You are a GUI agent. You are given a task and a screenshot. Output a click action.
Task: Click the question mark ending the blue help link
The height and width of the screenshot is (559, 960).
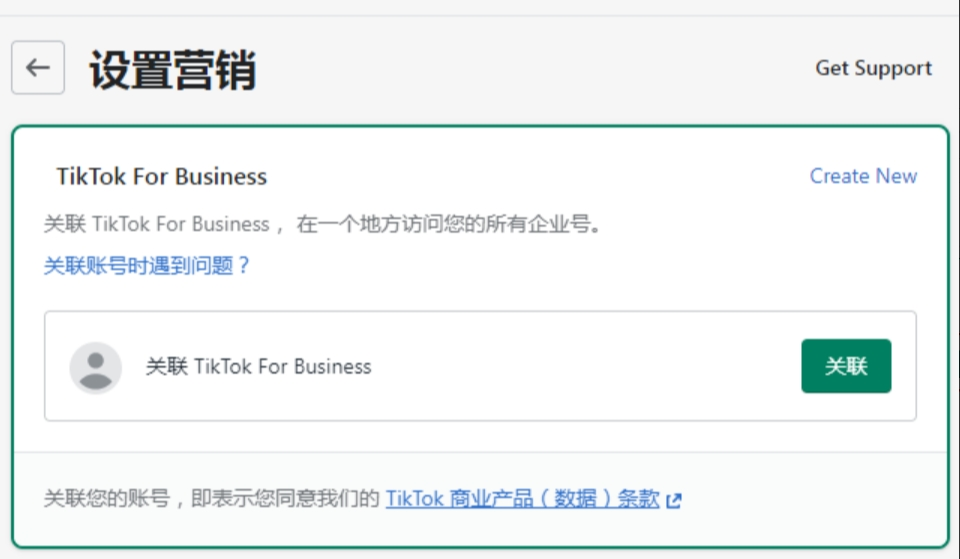pyautogui.click(x=244, y=265)
